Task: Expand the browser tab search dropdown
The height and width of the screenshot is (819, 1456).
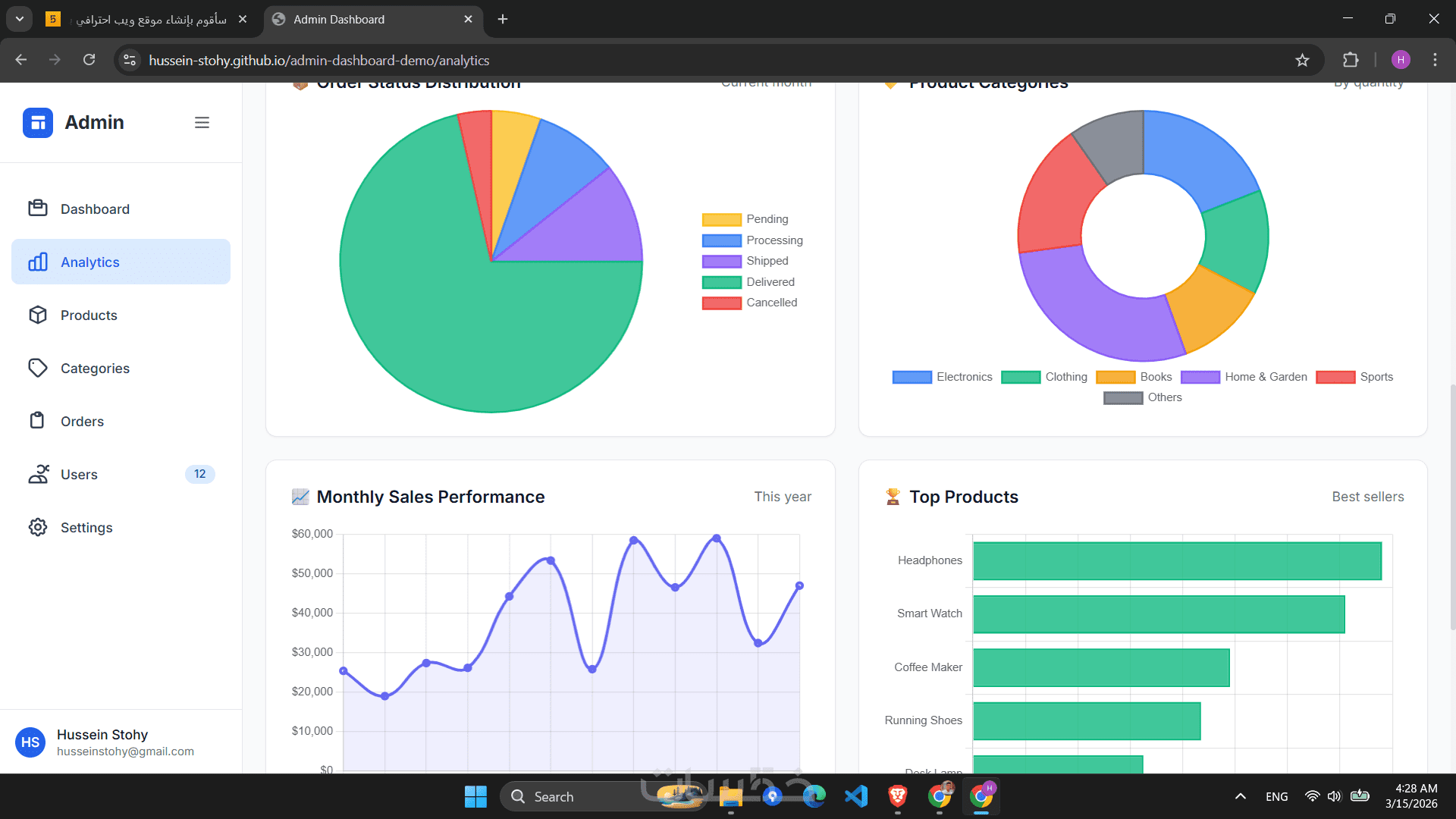Action: (20, 19)
